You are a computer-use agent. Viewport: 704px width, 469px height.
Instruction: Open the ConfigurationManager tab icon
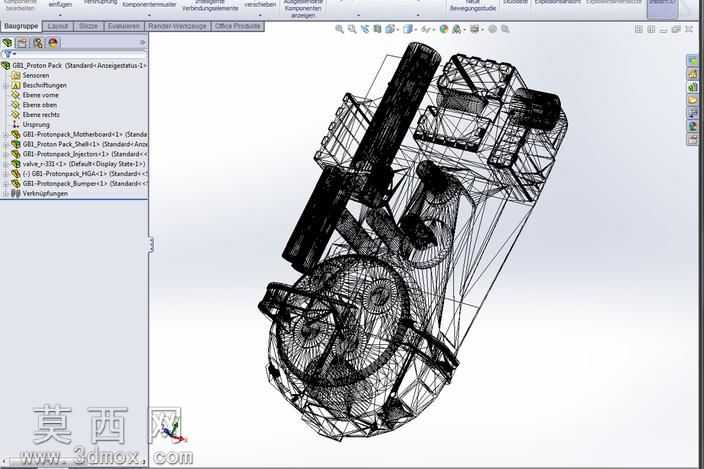(x=38, y=43)
